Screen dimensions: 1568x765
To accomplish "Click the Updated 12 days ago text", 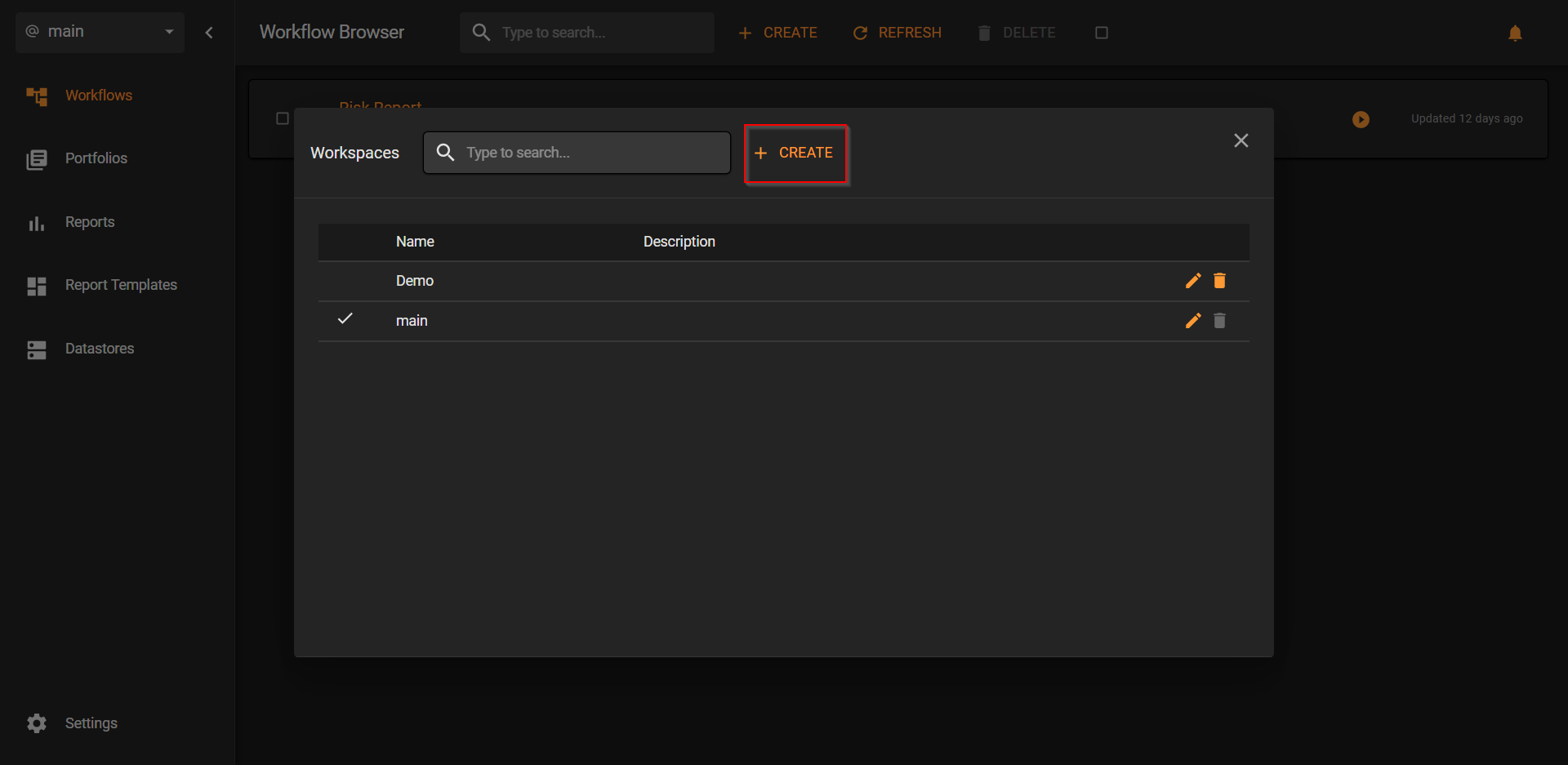I will [x=1467, y=118].
